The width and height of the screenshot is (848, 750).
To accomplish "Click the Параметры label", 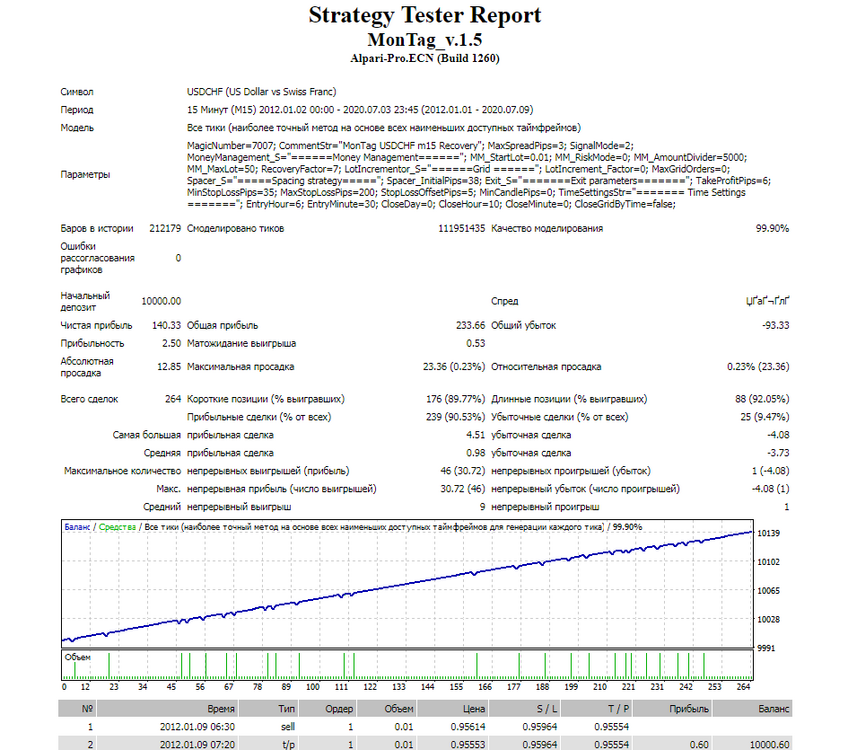I will pos(85,175).
